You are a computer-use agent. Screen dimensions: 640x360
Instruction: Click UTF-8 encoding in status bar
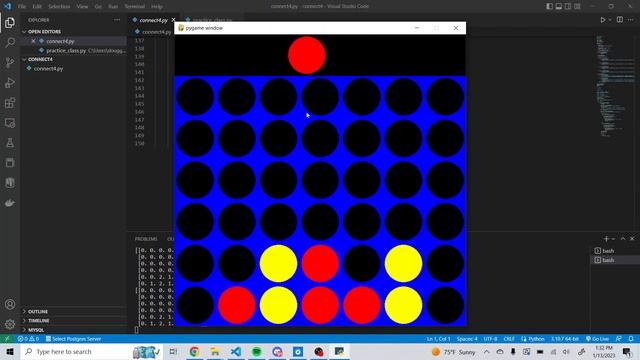pyautogui.click(x=490, y=339)
